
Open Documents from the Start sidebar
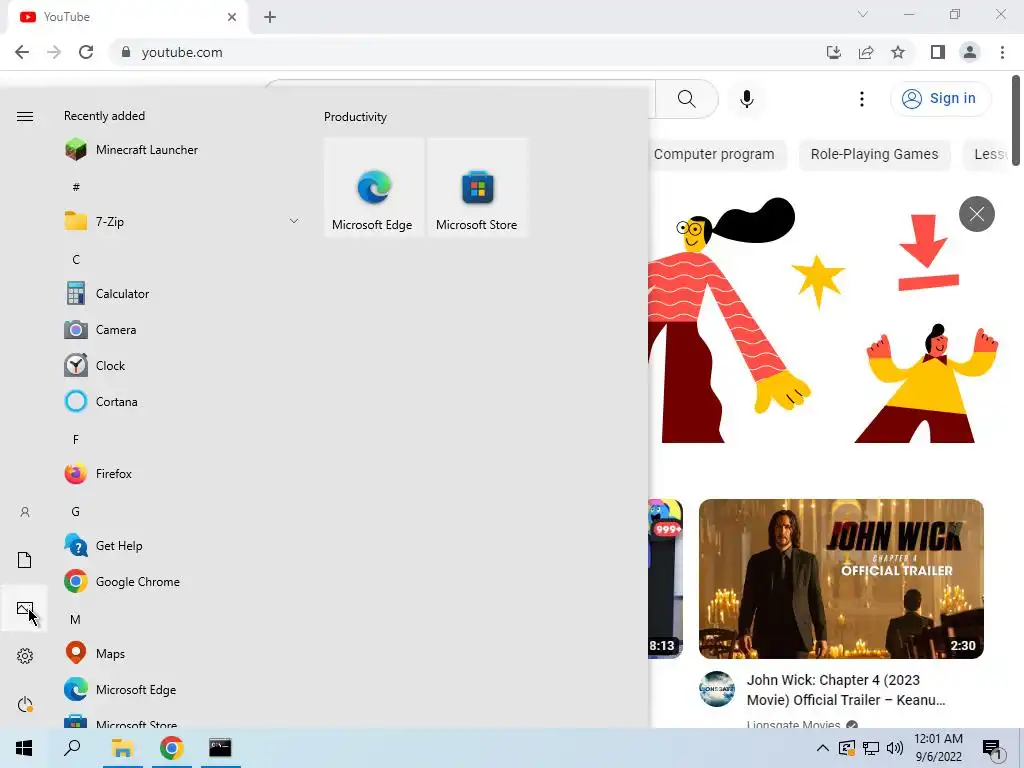25,560
